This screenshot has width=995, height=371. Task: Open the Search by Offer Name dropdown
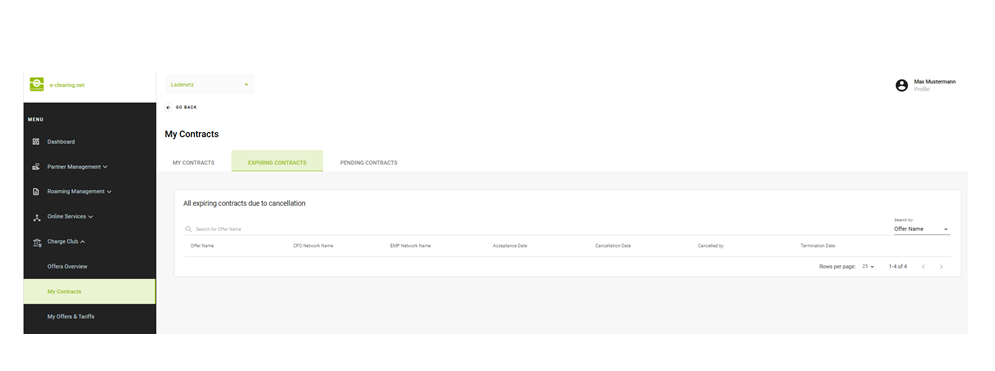pyautogui.click(x=922, y=229)
